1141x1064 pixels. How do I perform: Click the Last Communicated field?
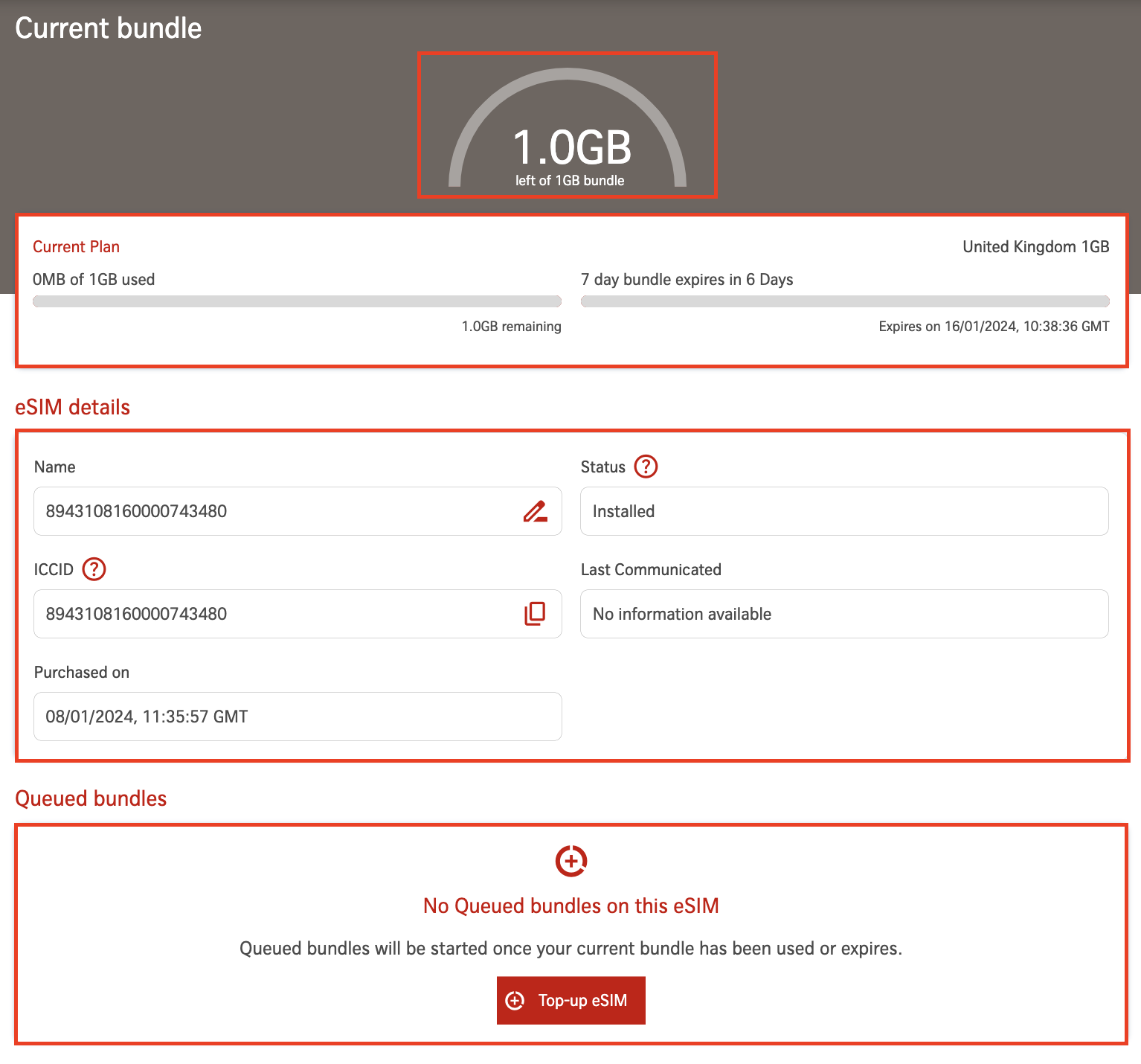point(844,614)
